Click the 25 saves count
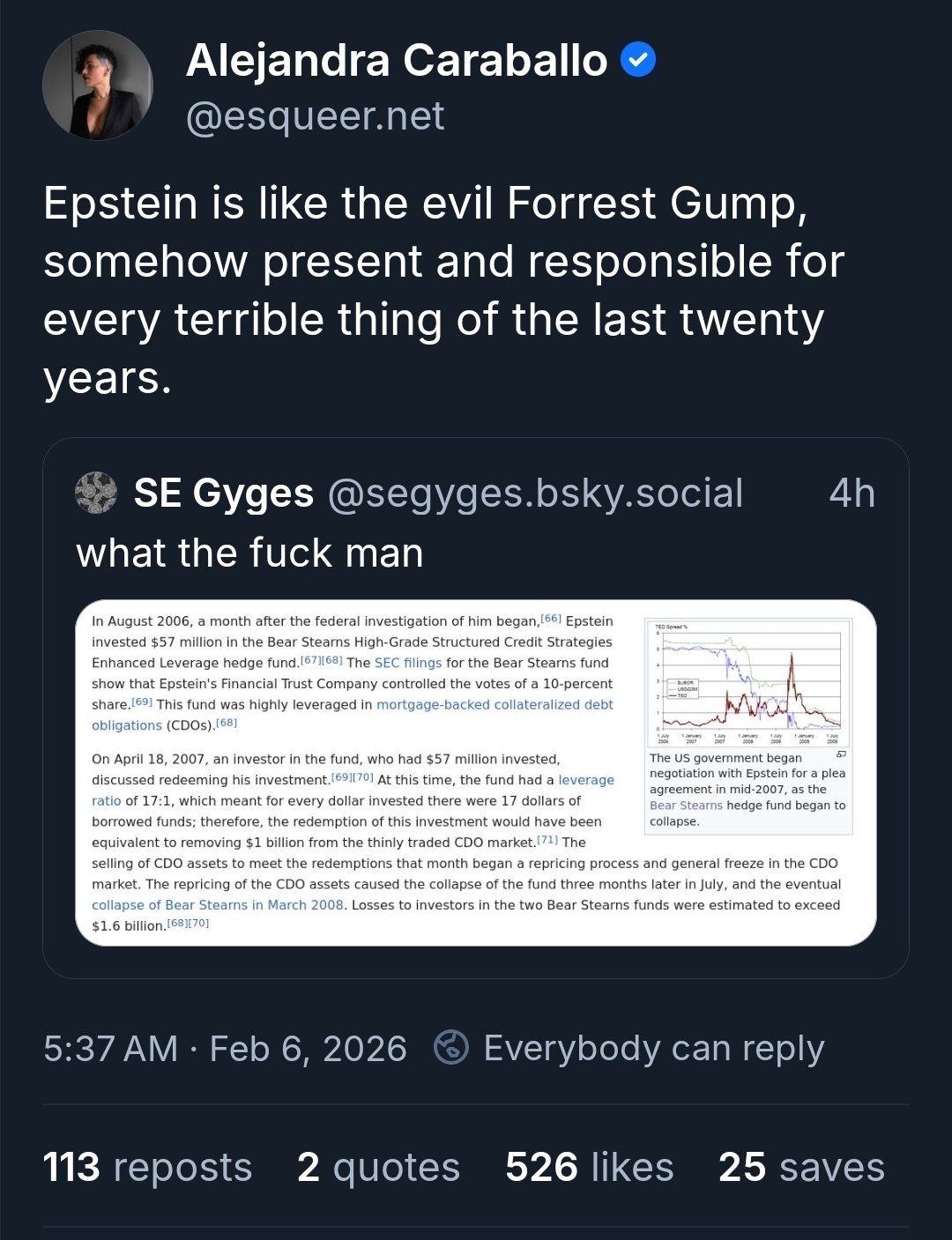 [x=801, y=1168]
